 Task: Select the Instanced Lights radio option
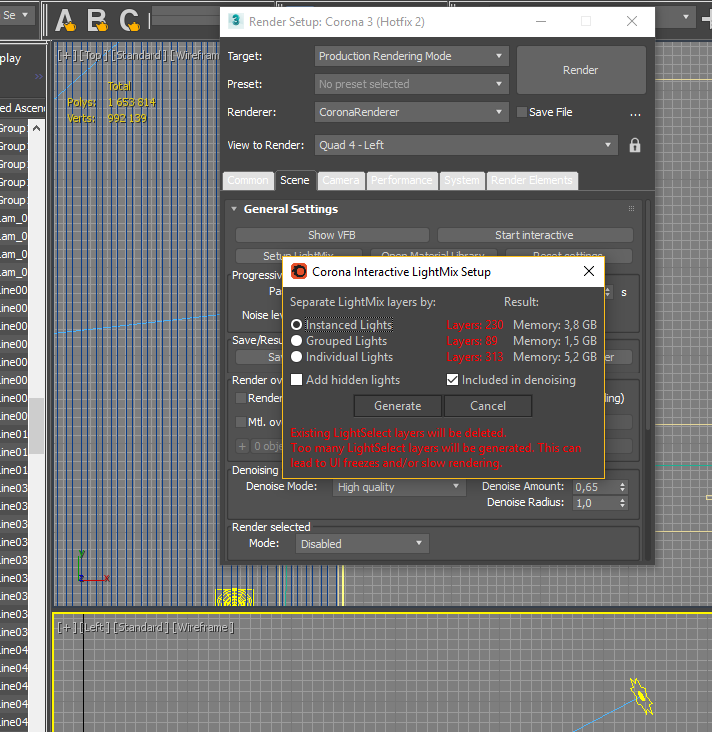tap(296, 324)
